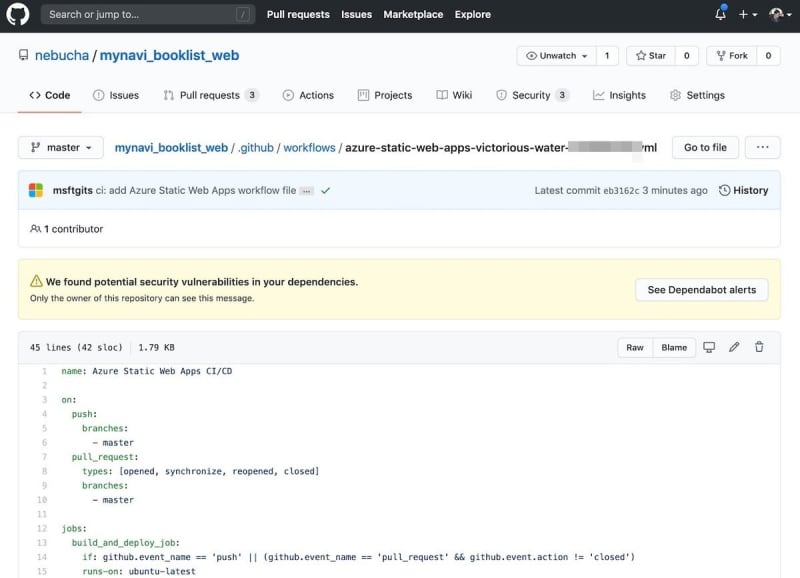Click 'name: Azure Static Web Apps CI/CD' line
The height and width of the screenshot is (578, 800).
pyautogui.click(x=146, y=371)
